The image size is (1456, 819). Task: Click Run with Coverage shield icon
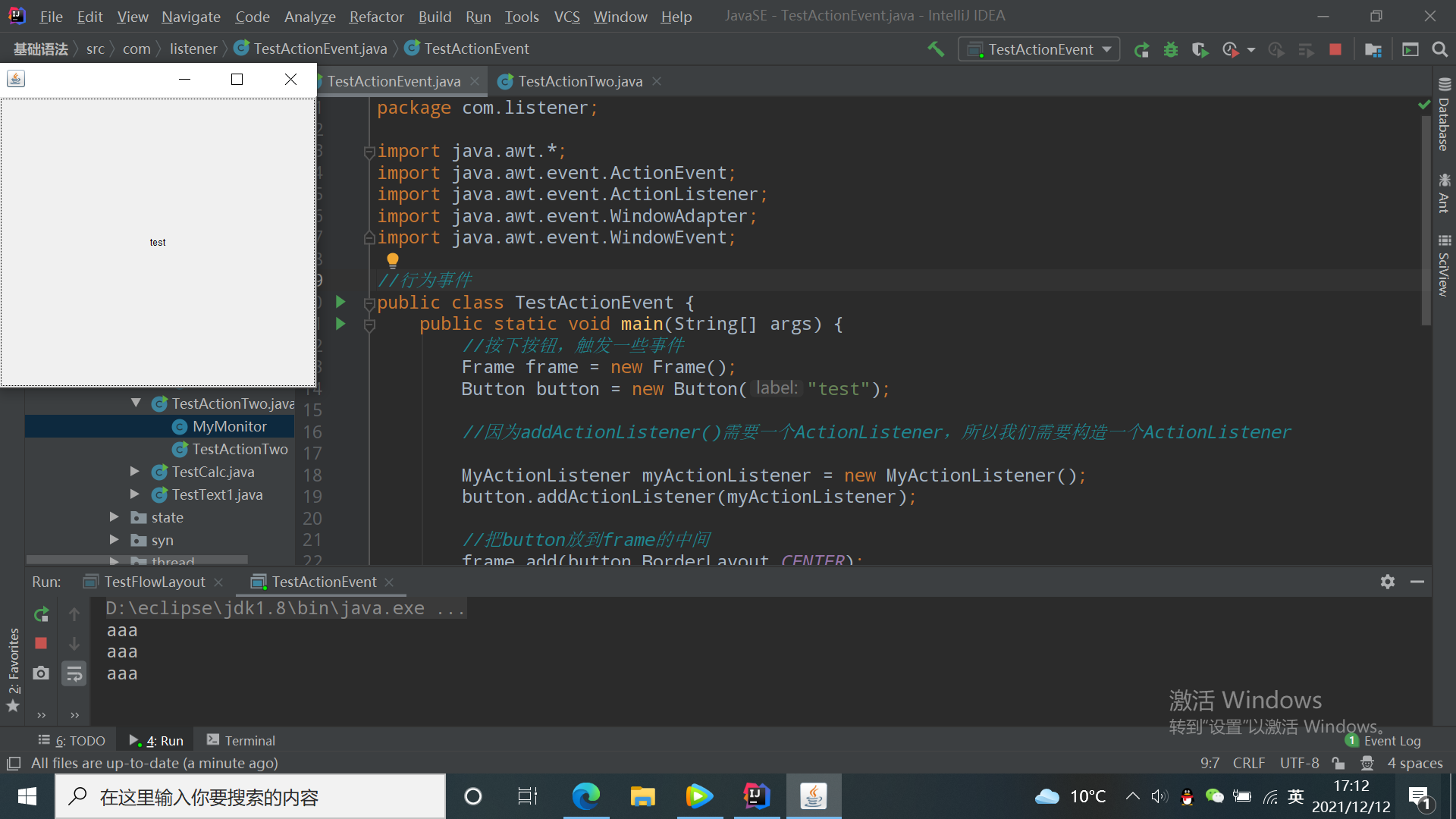(x=1200, y=49)
